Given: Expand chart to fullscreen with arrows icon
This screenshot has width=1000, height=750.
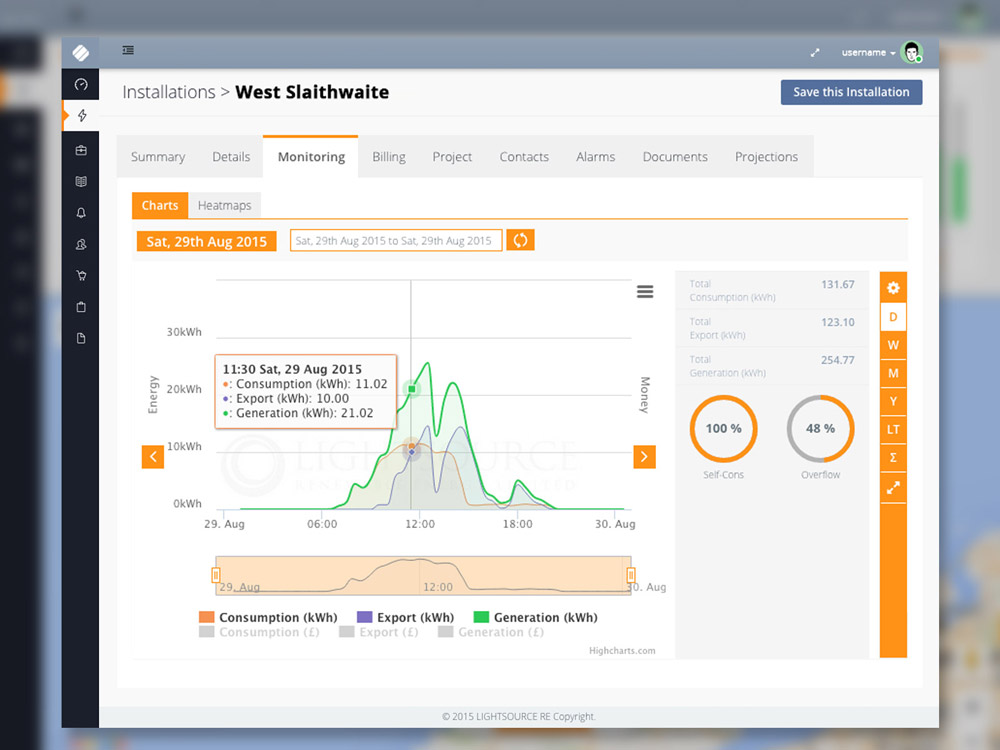Looking at the screenshot, I should tap(893, 488).
